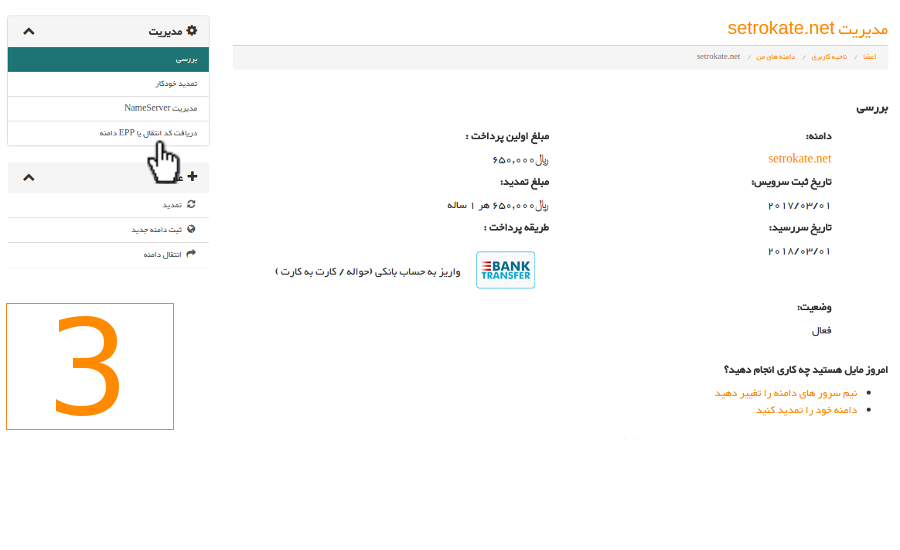
Task: Click the registration date ۲۰۱۷/۰۳/۰۱
Action: (800, 206)
